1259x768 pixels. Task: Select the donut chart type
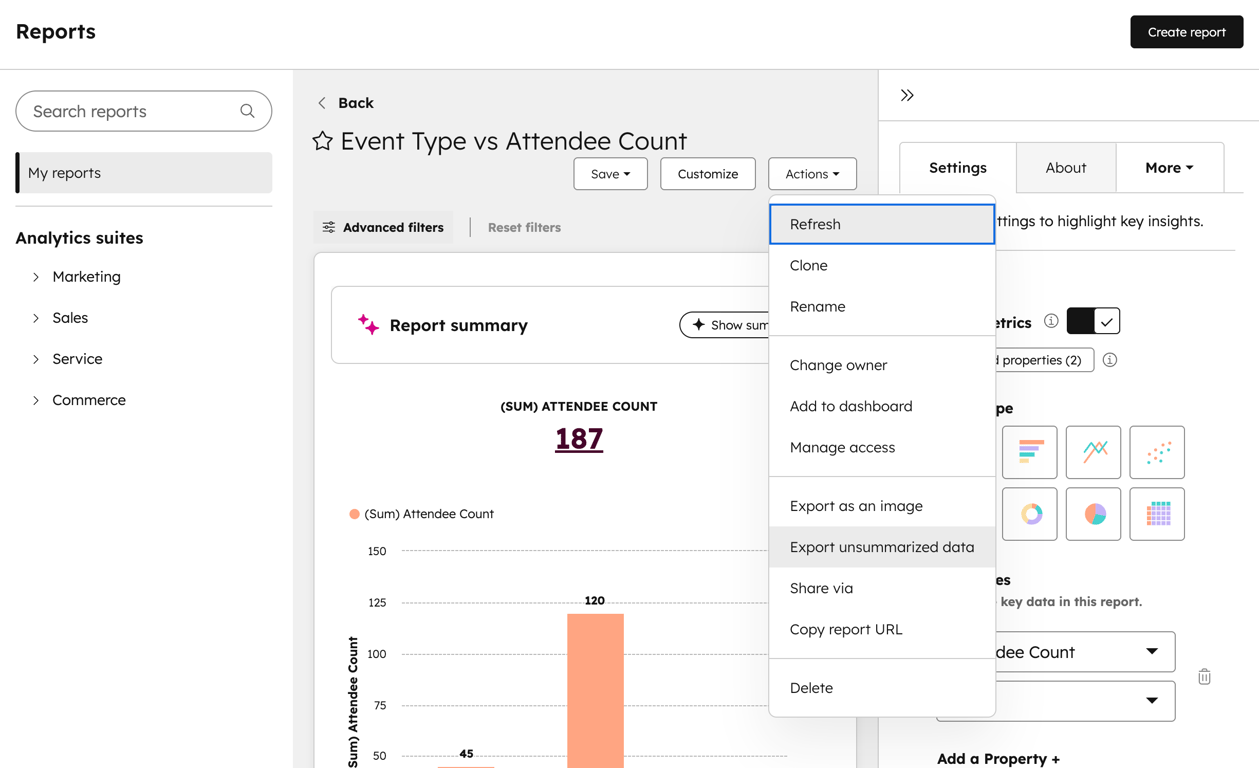coord(1029,514)
